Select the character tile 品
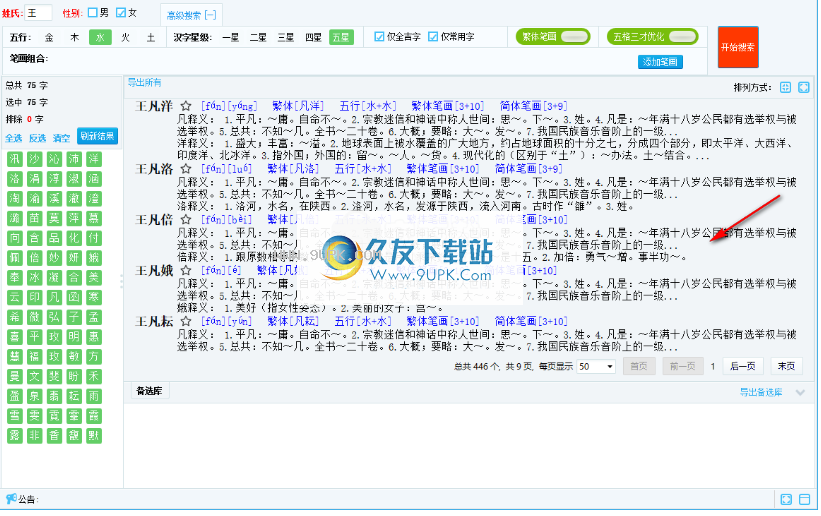Screen dimensions: 821x516 (54, 238)
